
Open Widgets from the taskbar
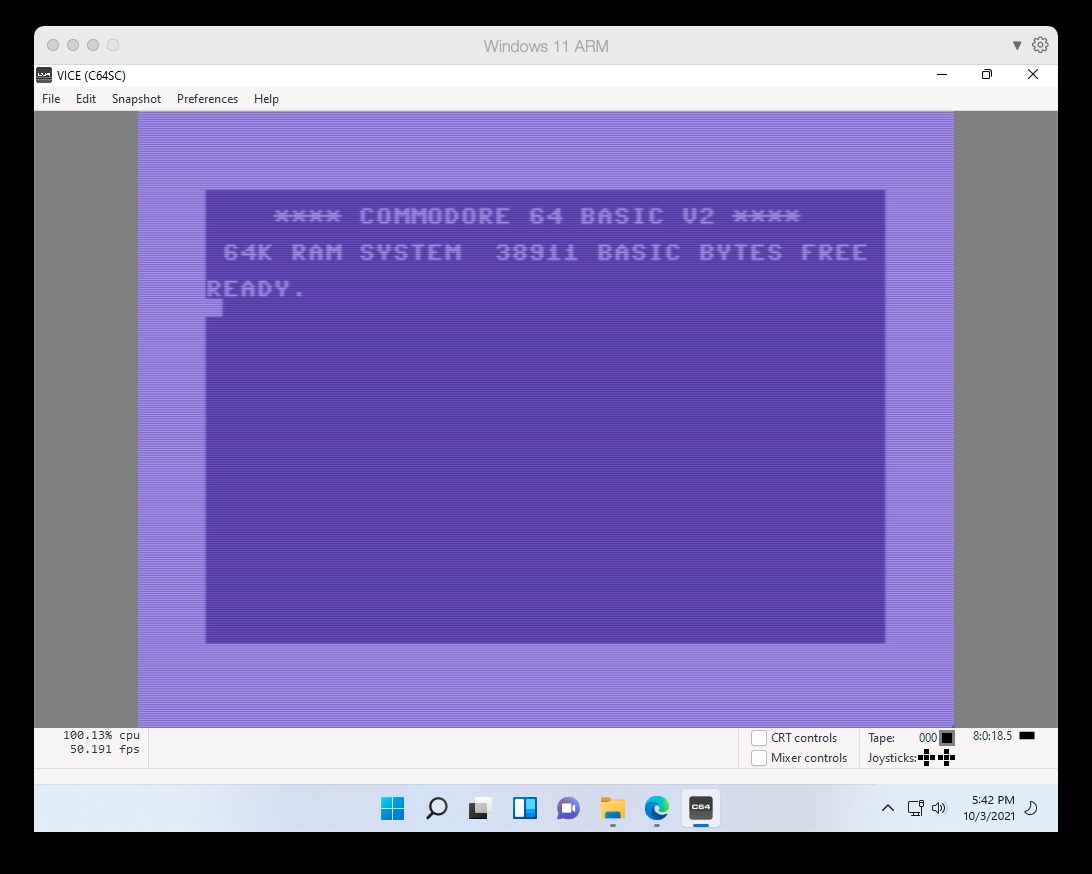point(524,809)
